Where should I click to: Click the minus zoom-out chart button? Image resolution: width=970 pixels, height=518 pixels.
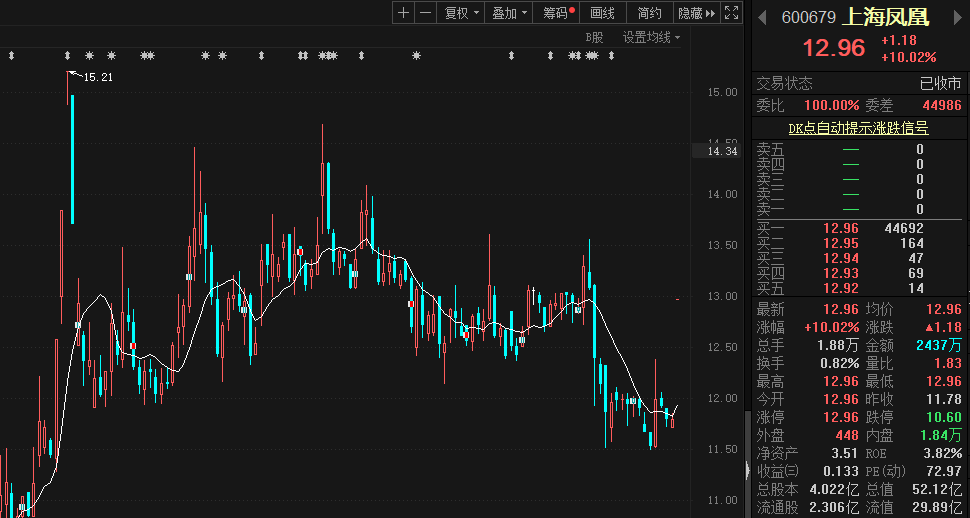[x=425, y=13]
